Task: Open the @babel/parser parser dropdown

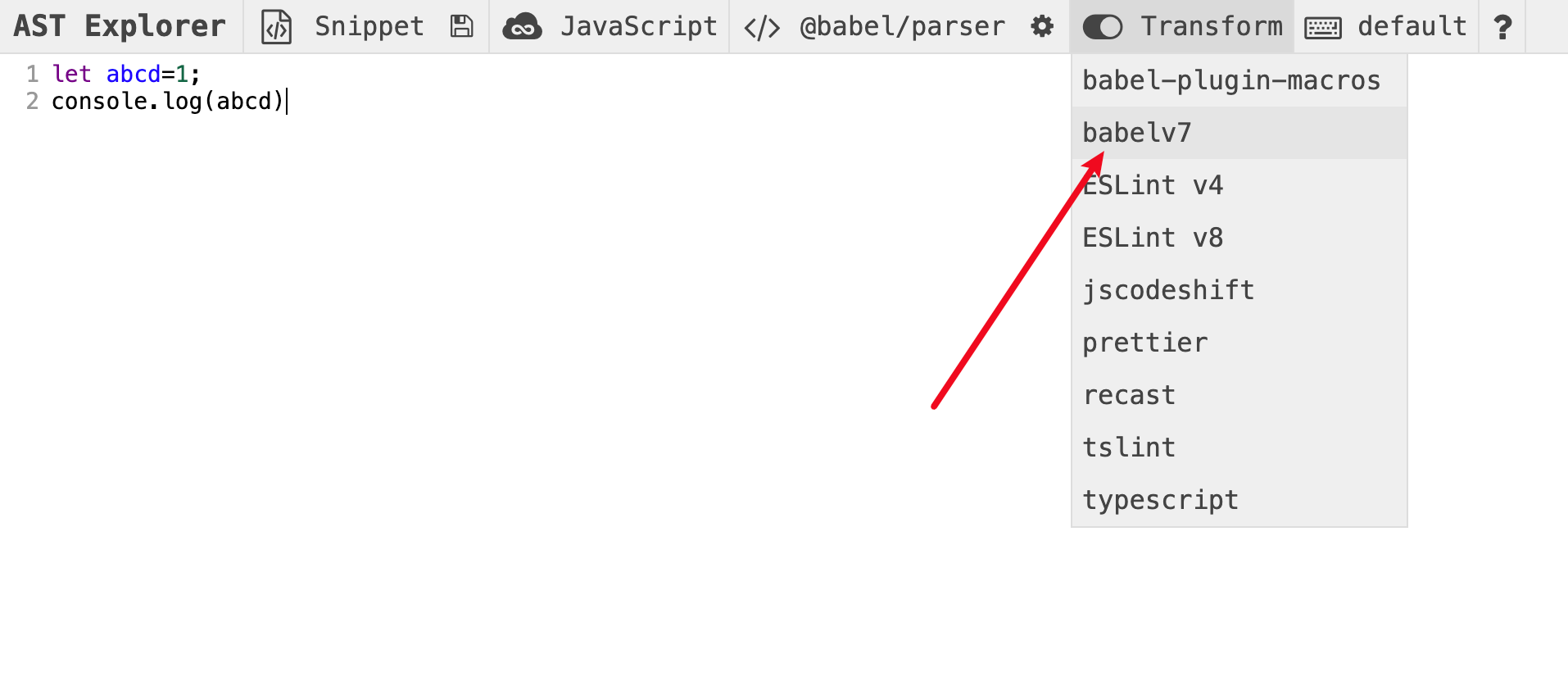Action: [x=902, y=27]
